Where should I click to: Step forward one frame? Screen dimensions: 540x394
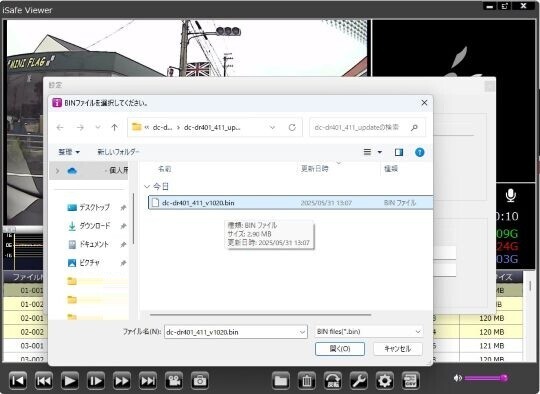[x=96, y=381]
